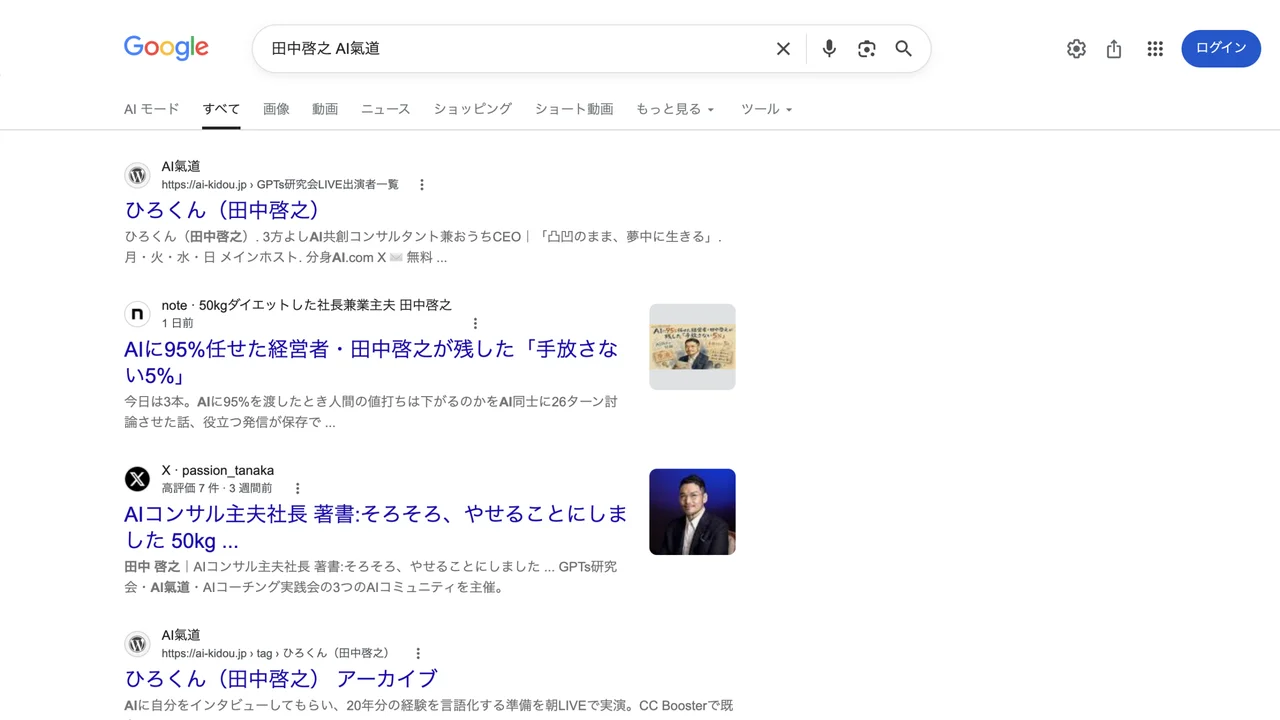The width and height of the screenshot is (1280, 720).
Task: Open more options for note result
Action: coord(475,323)
